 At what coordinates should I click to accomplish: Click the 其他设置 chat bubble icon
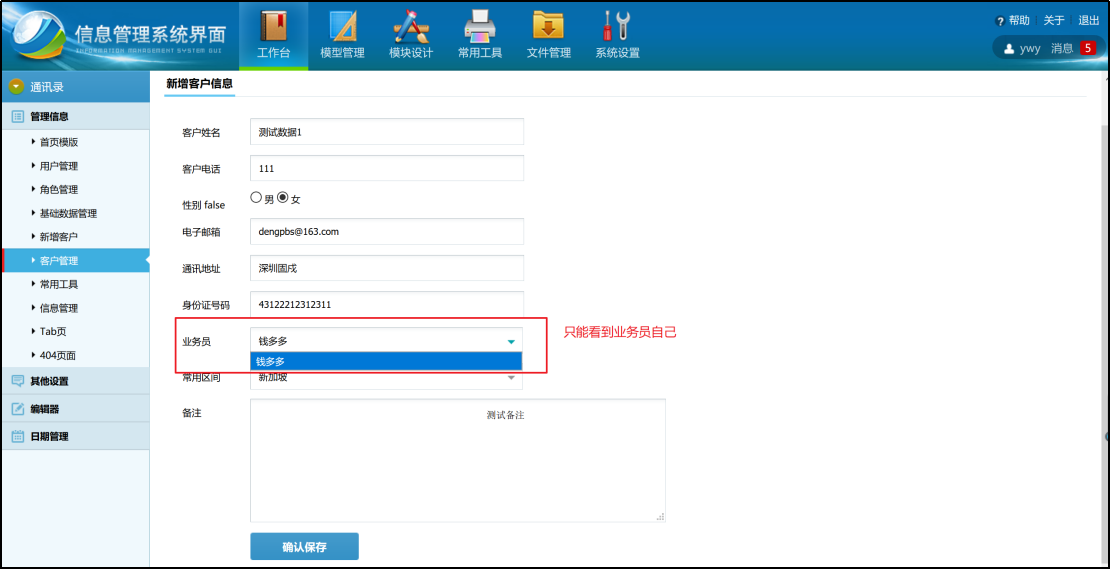click(18, 381)
